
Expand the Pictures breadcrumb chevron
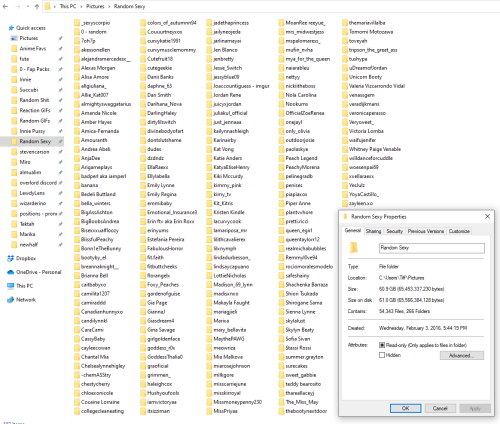click(x=109, y=6)
